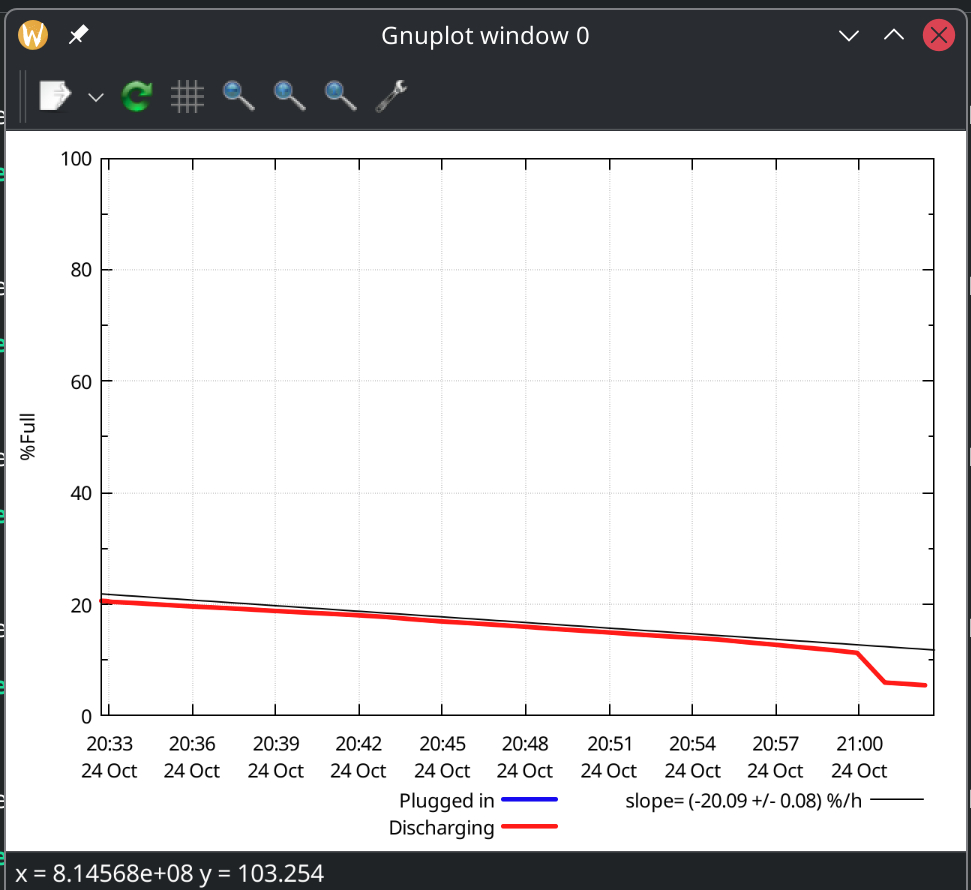Toggle the "Discharging" legend label

tap(441, 828)
